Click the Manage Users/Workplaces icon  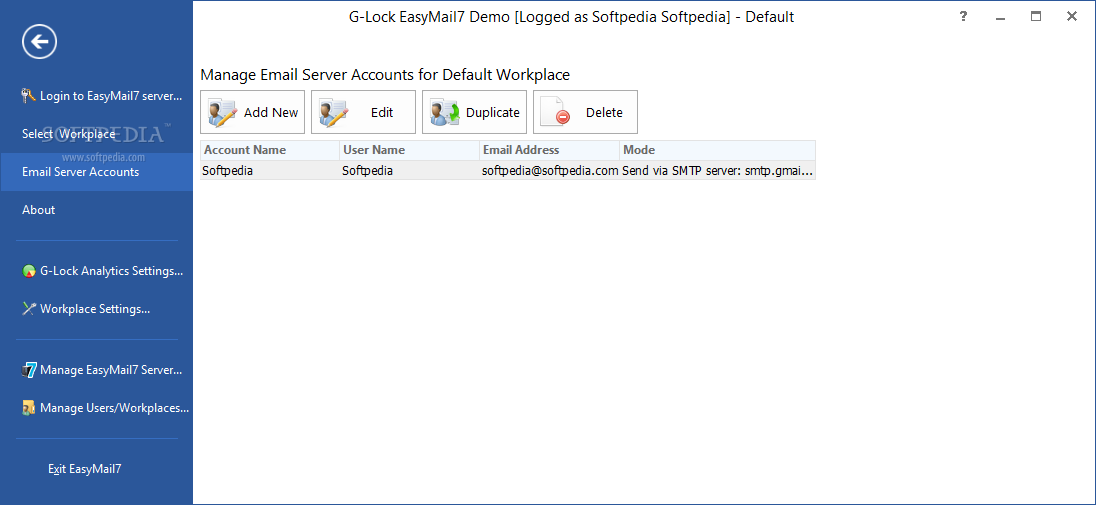(x=29, y=408)
